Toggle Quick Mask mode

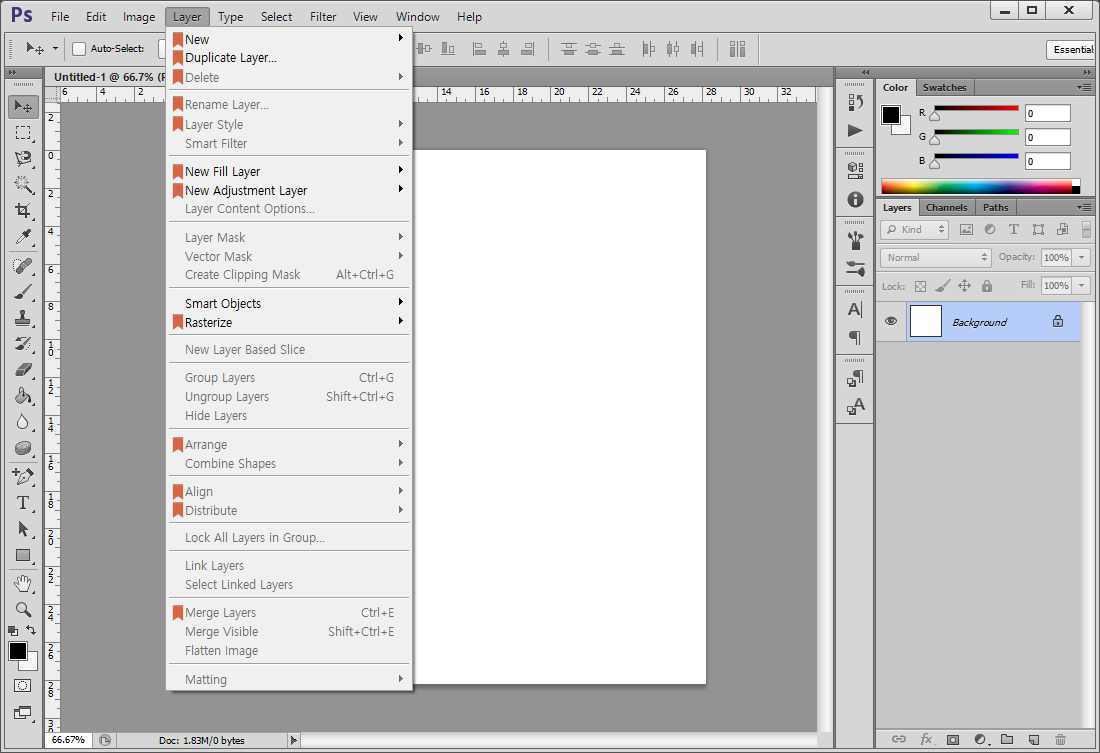(22, 686)
